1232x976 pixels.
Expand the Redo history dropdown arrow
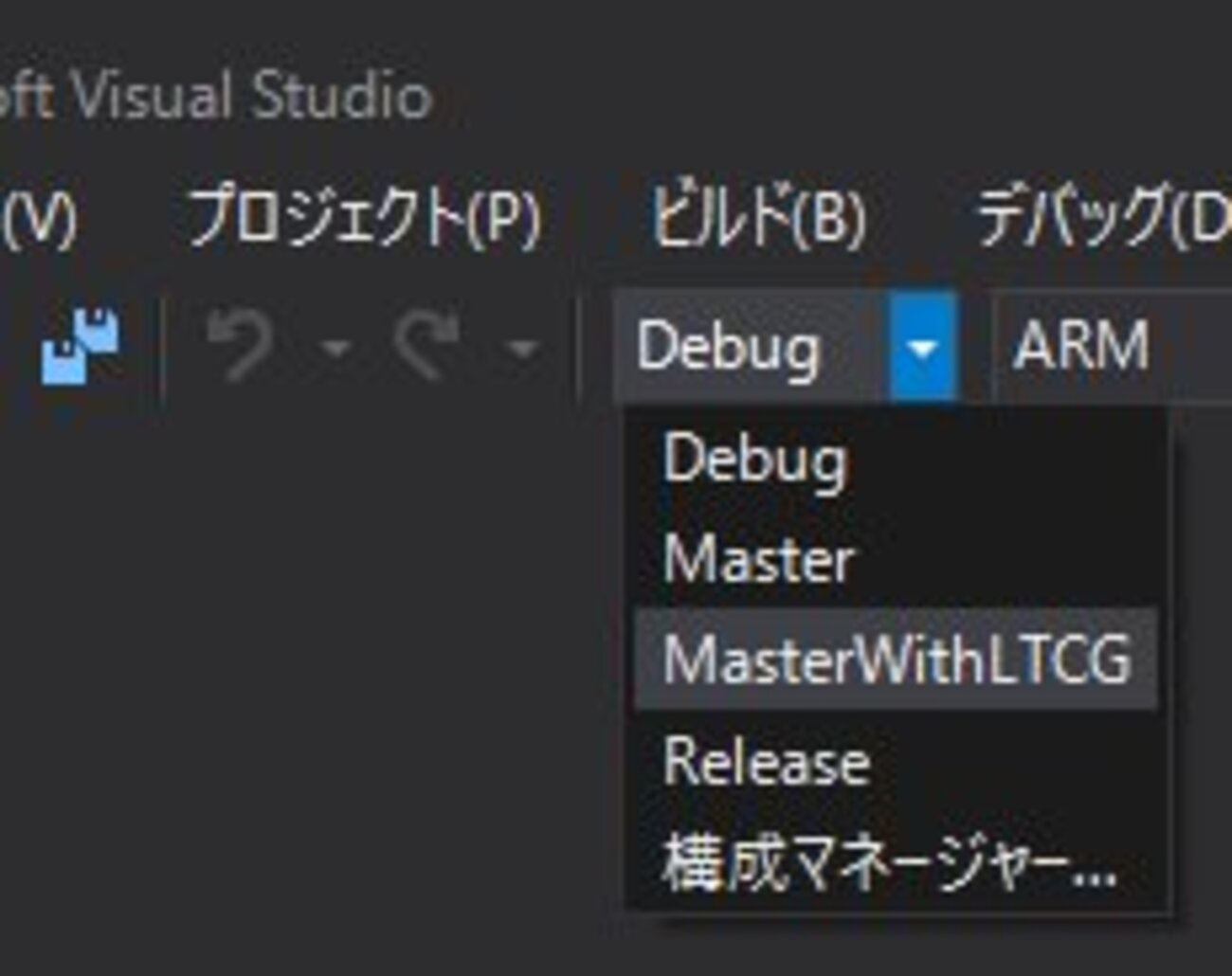[522, 349]
